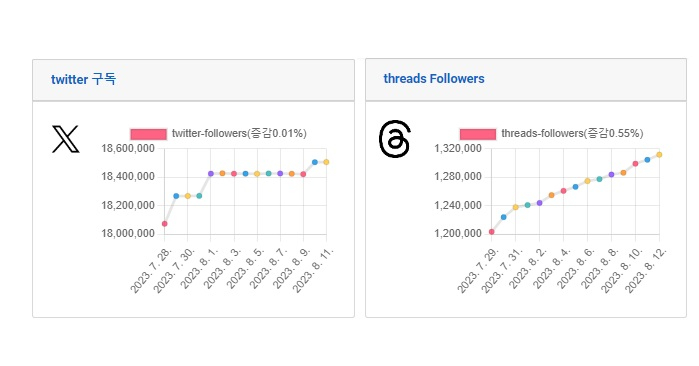Click the twitter-followers legend label
Image resolution: width=699 pixels, height=366 pixels.
239,133
